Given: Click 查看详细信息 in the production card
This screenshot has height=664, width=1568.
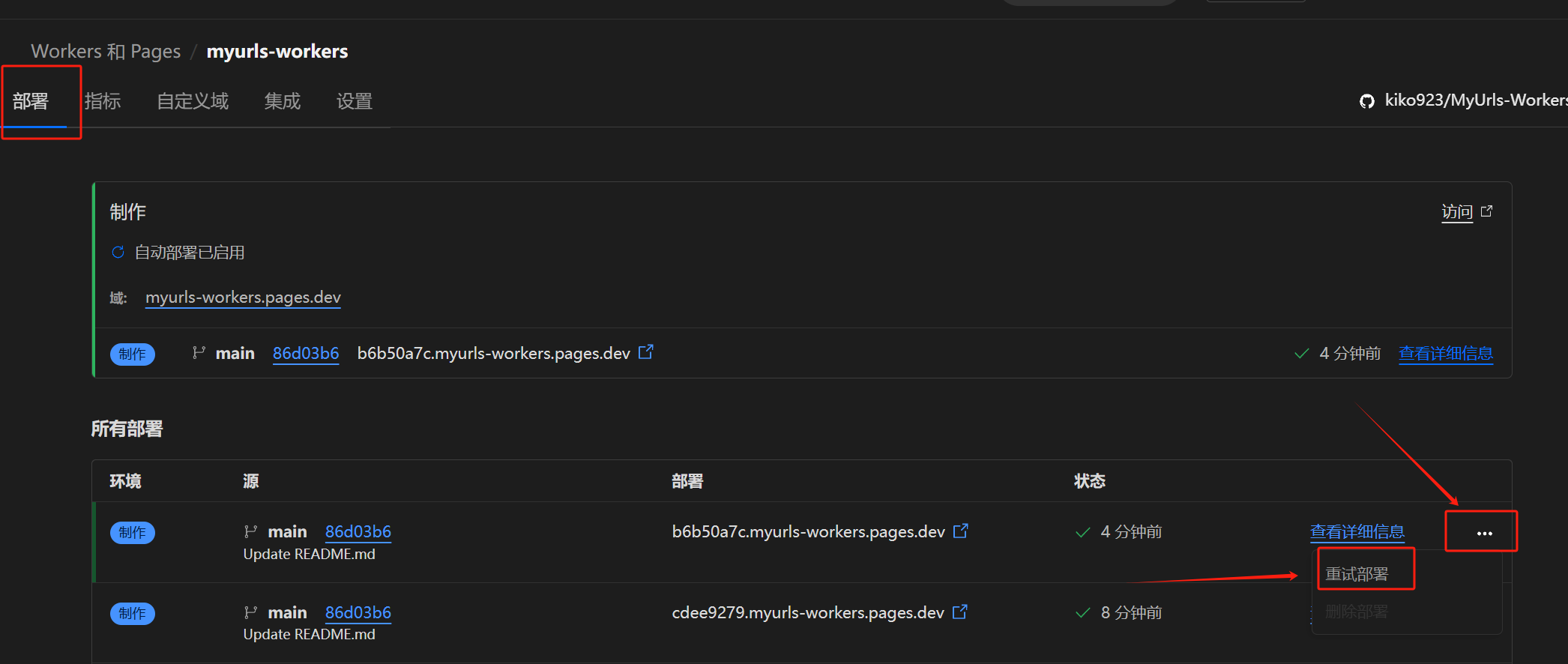Looking at the screenshot, I should (1446, 353).
